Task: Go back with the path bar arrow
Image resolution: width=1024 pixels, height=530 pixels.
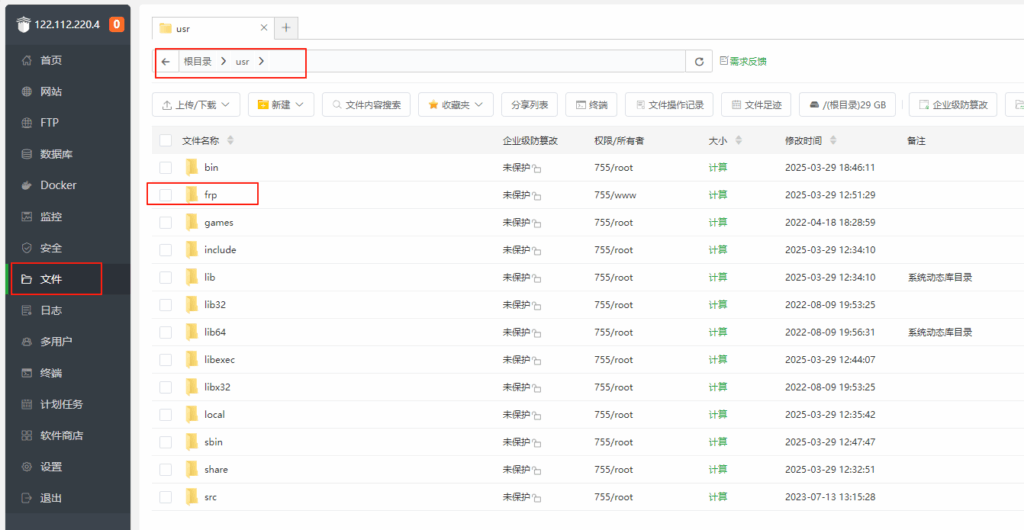Action: [x=166, y=61]
